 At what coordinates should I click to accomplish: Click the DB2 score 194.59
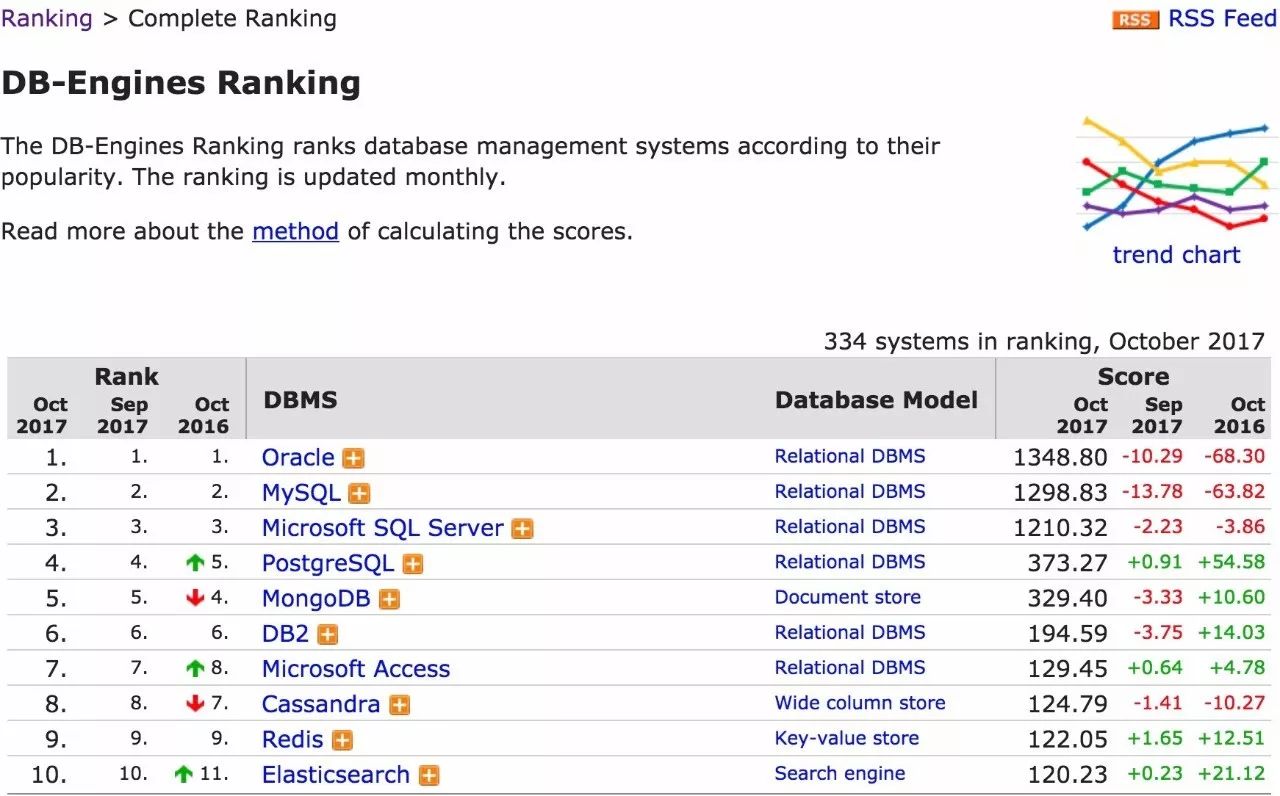coord(1067,633)
